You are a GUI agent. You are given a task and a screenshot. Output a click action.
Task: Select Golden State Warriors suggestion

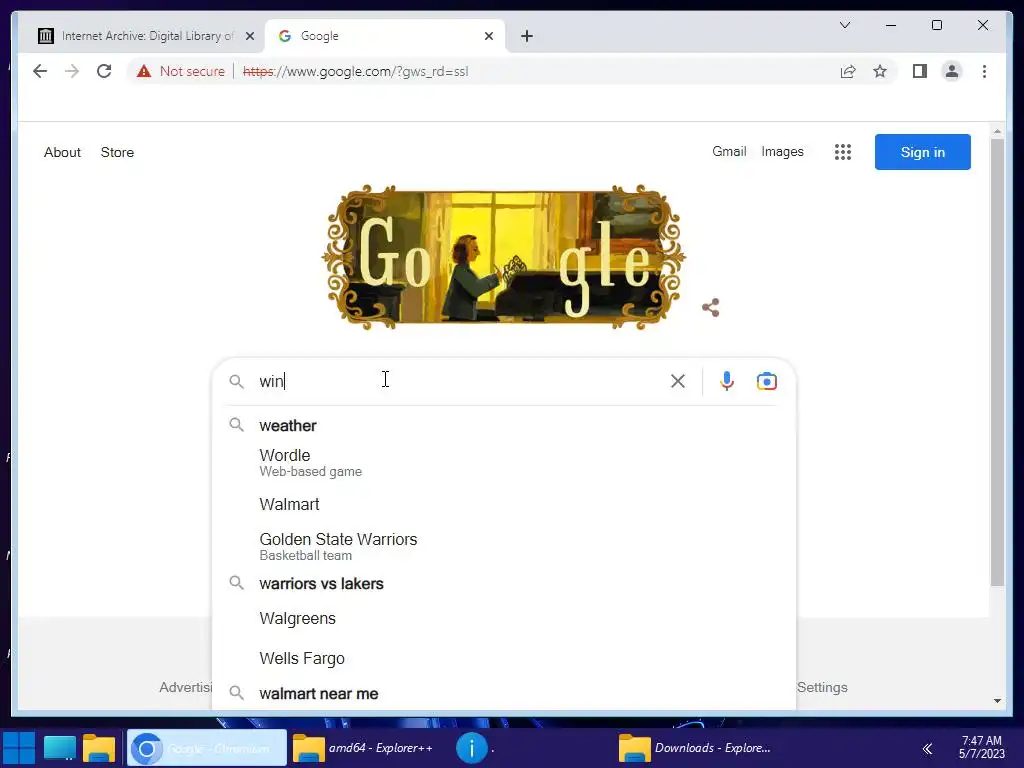pyautogui.click(x=504, y=546)
